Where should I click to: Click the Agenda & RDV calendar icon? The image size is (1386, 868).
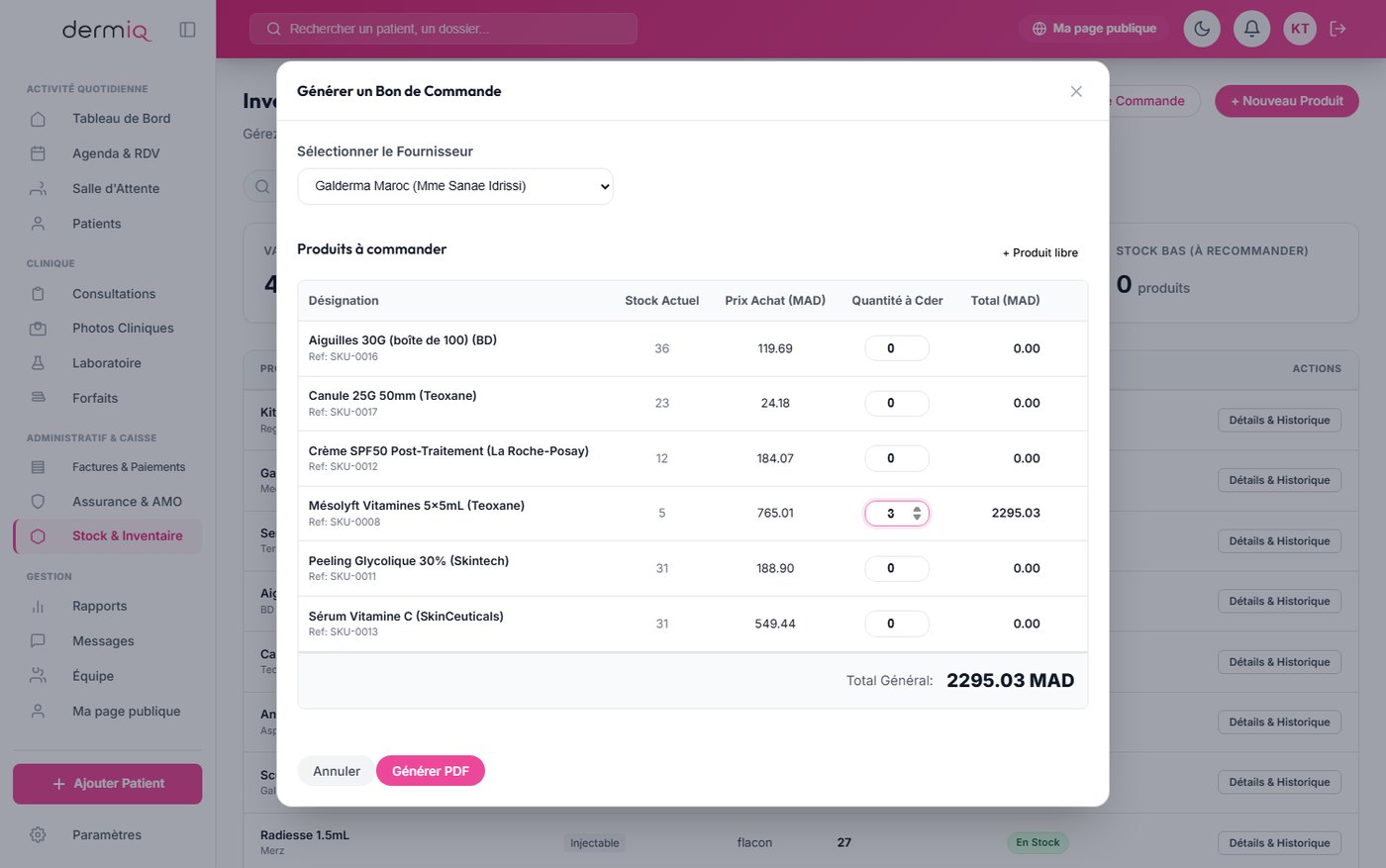[38, 153]
